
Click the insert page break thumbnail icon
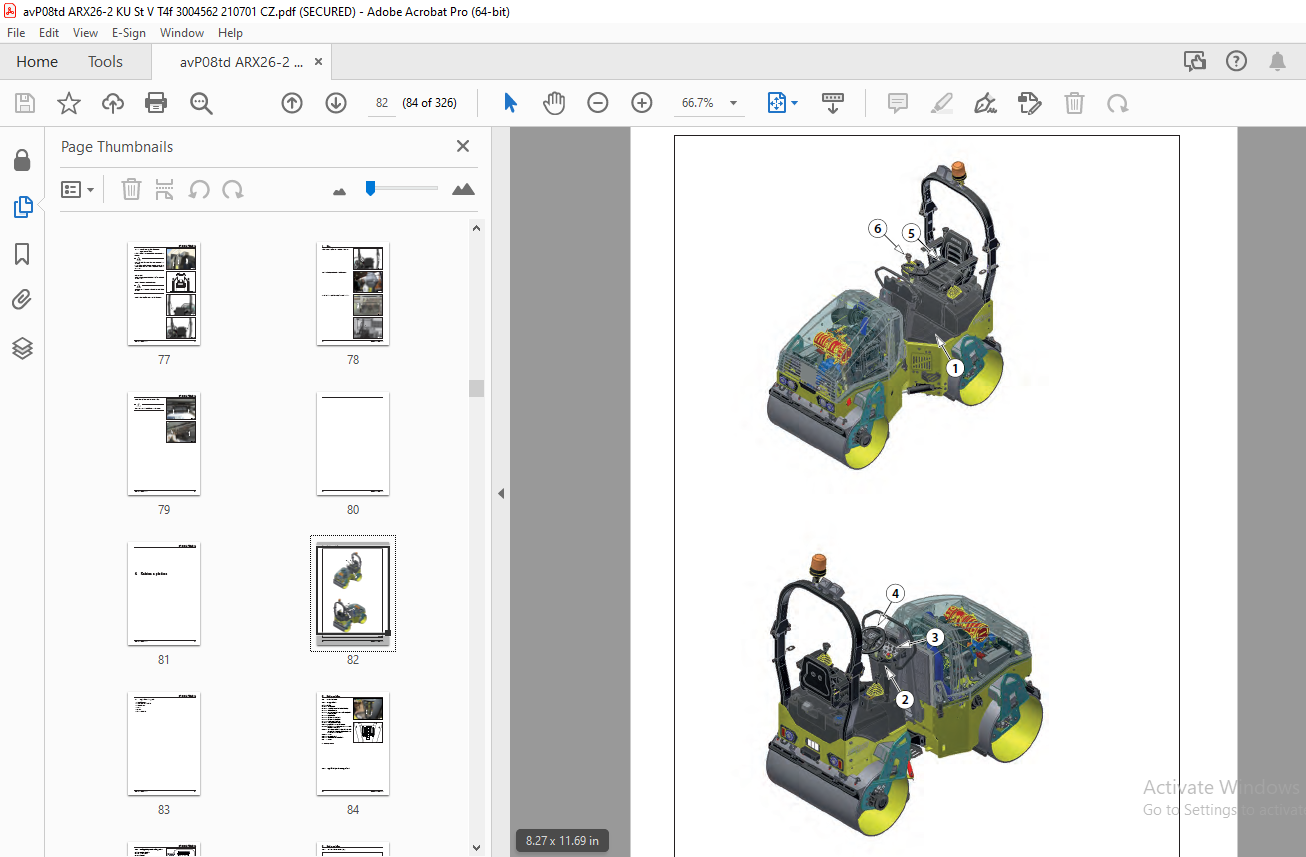click(165, 189)
